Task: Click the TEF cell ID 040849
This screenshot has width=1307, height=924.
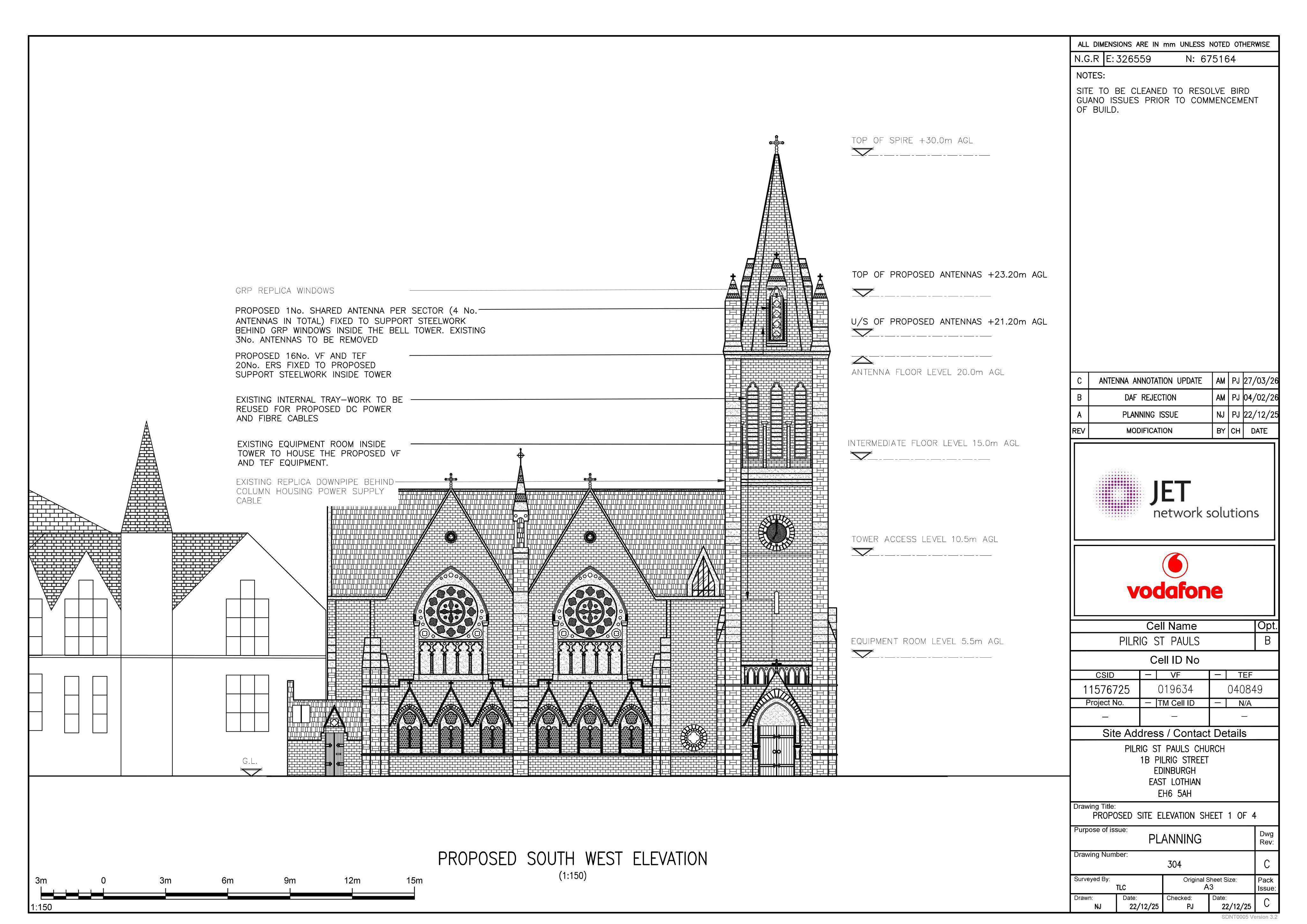Action: (x=1245, y=690)
